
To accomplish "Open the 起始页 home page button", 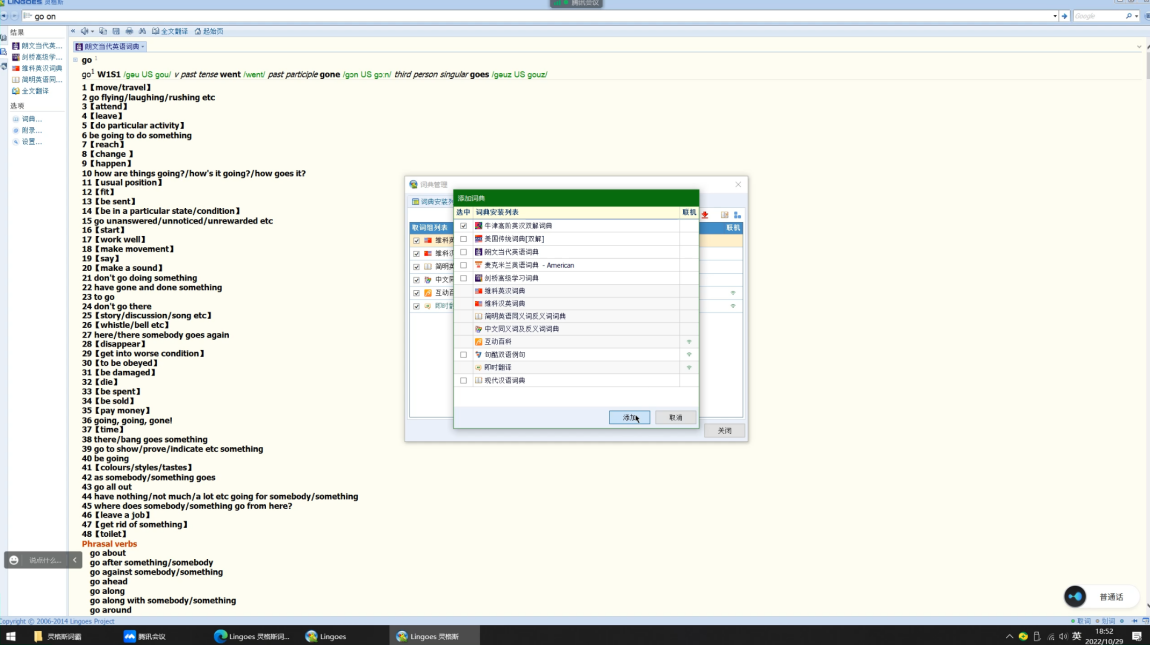I will pyautogui.click(x=209, y=31).
